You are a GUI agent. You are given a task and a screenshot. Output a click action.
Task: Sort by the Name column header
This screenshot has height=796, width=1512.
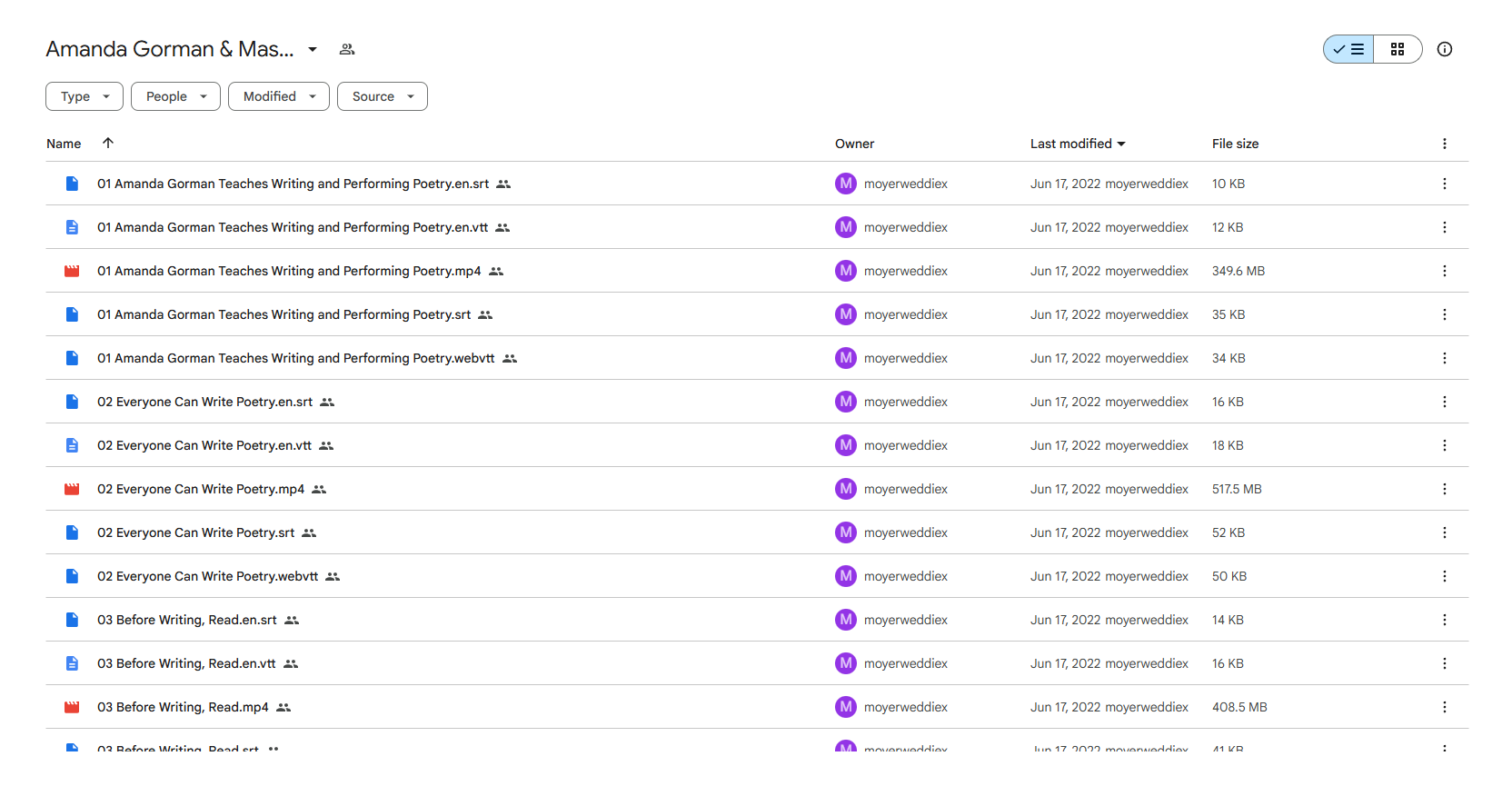(x=64, y=144)
